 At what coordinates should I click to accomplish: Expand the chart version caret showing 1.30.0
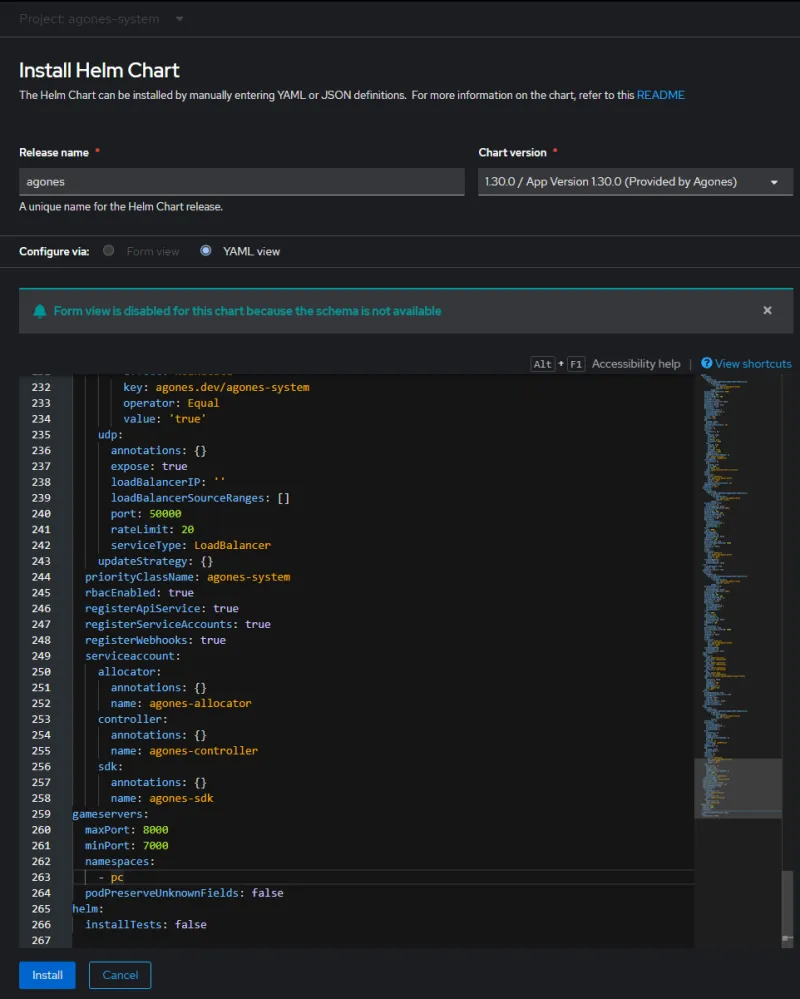pyautogui.click(x=773, y=181)
